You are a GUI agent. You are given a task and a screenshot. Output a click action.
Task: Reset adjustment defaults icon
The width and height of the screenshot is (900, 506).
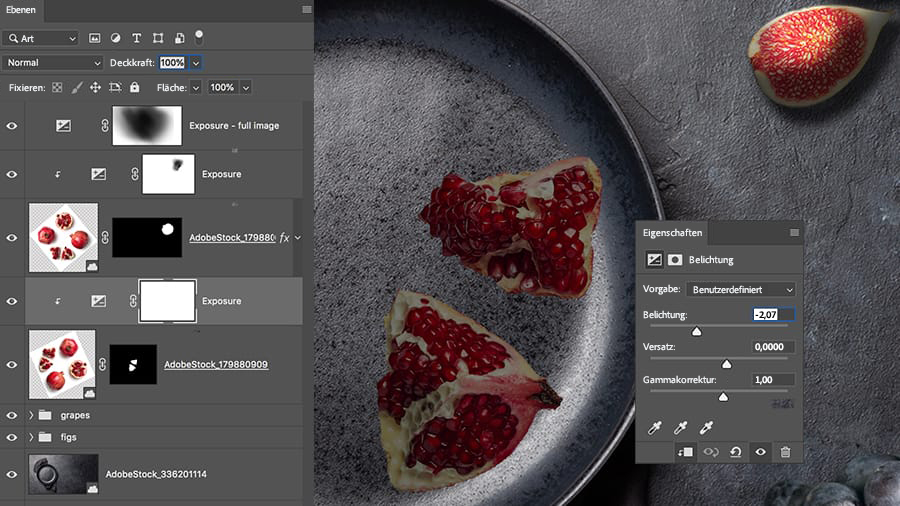point(735,452)
